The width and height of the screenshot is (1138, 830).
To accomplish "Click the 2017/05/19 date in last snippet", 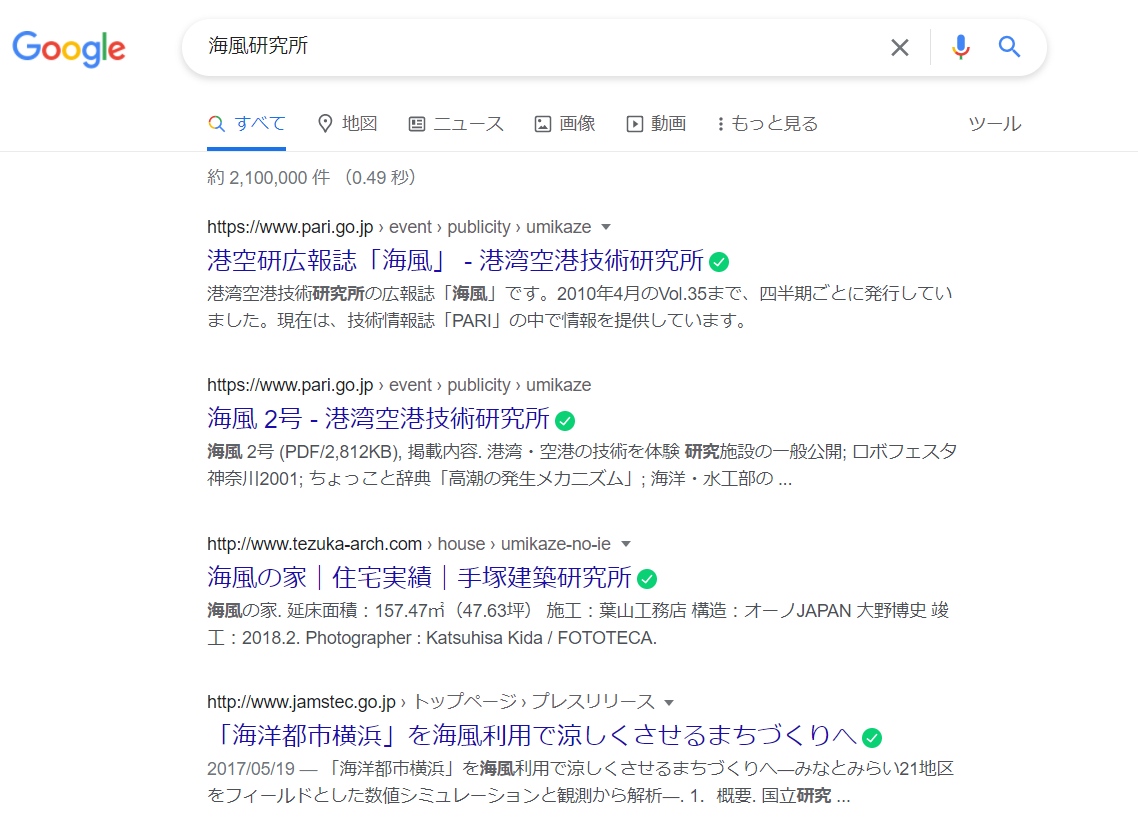I will [x=251, y=769].
